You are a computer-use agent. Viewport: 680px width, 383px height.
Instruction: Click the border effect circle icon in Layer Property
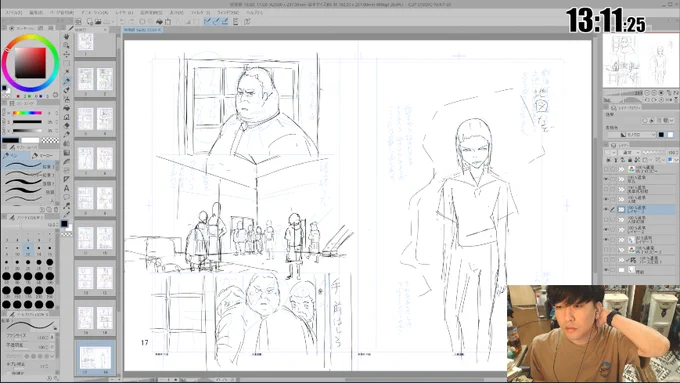click(646, 120)
